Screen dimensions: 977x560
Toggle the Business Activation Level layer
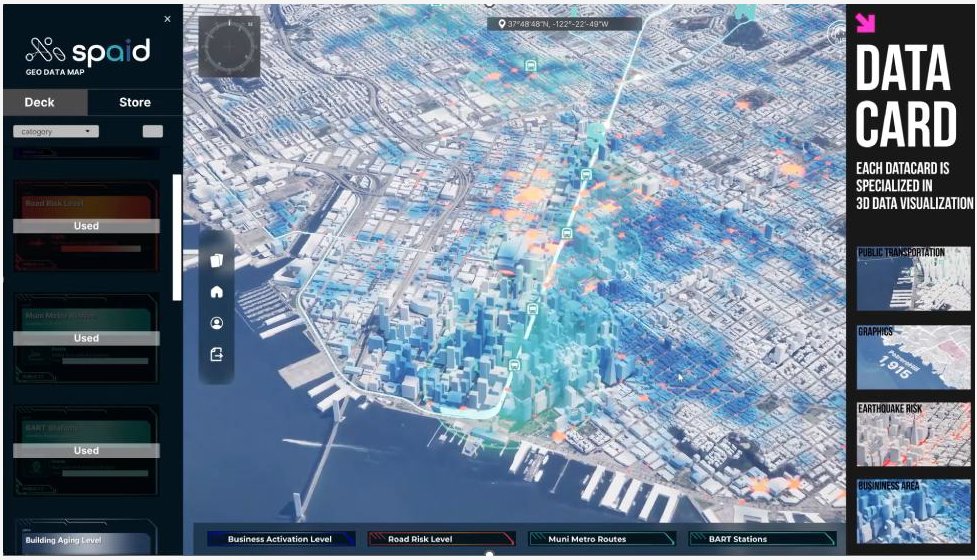tap(278, 539)
